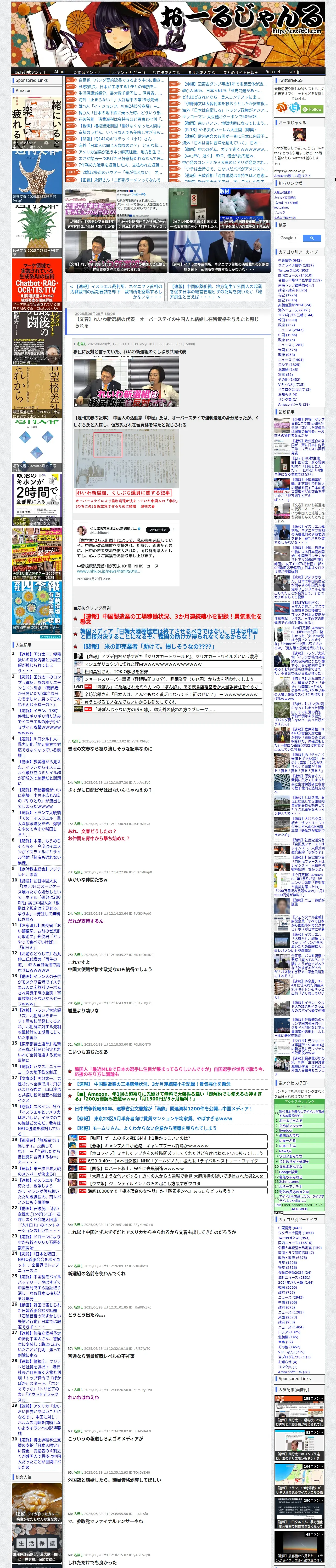336x1568 pixels.
Task: Open the ワロタあんてな navigation menu item
Action: 166,72
